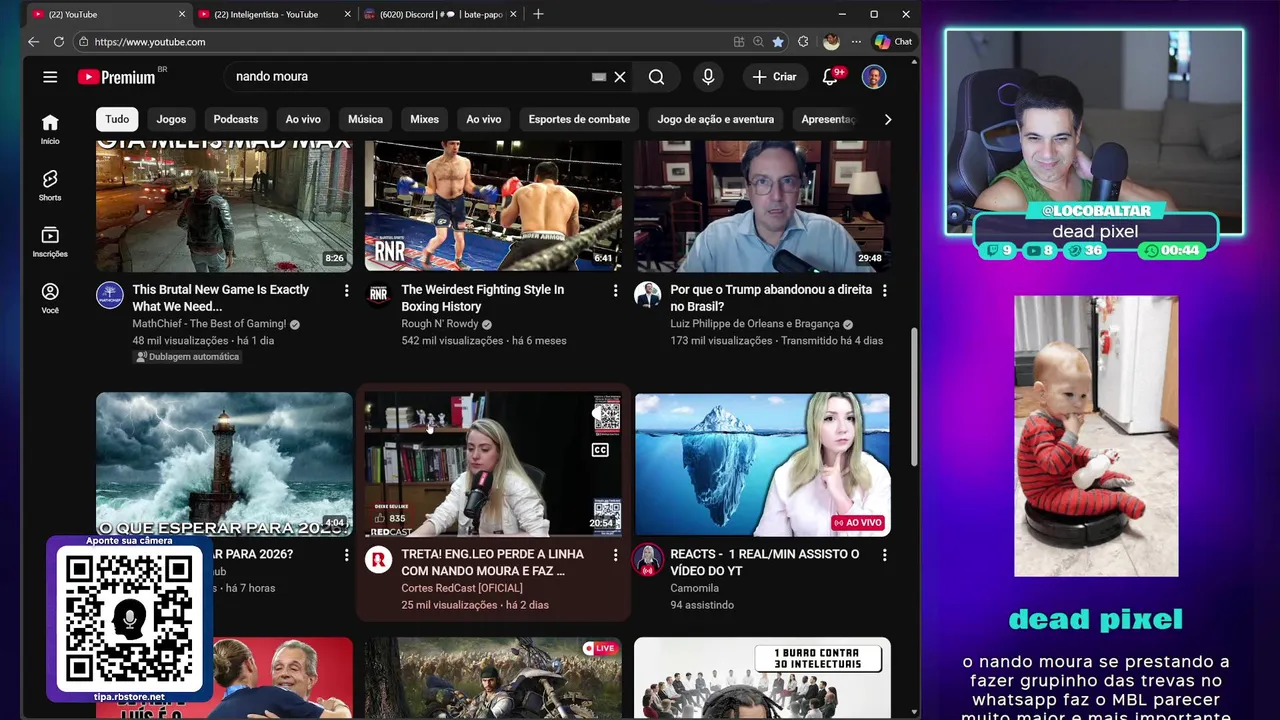
Task: Open browser zoom magnifier in address bar
Action: click(758, 42)
